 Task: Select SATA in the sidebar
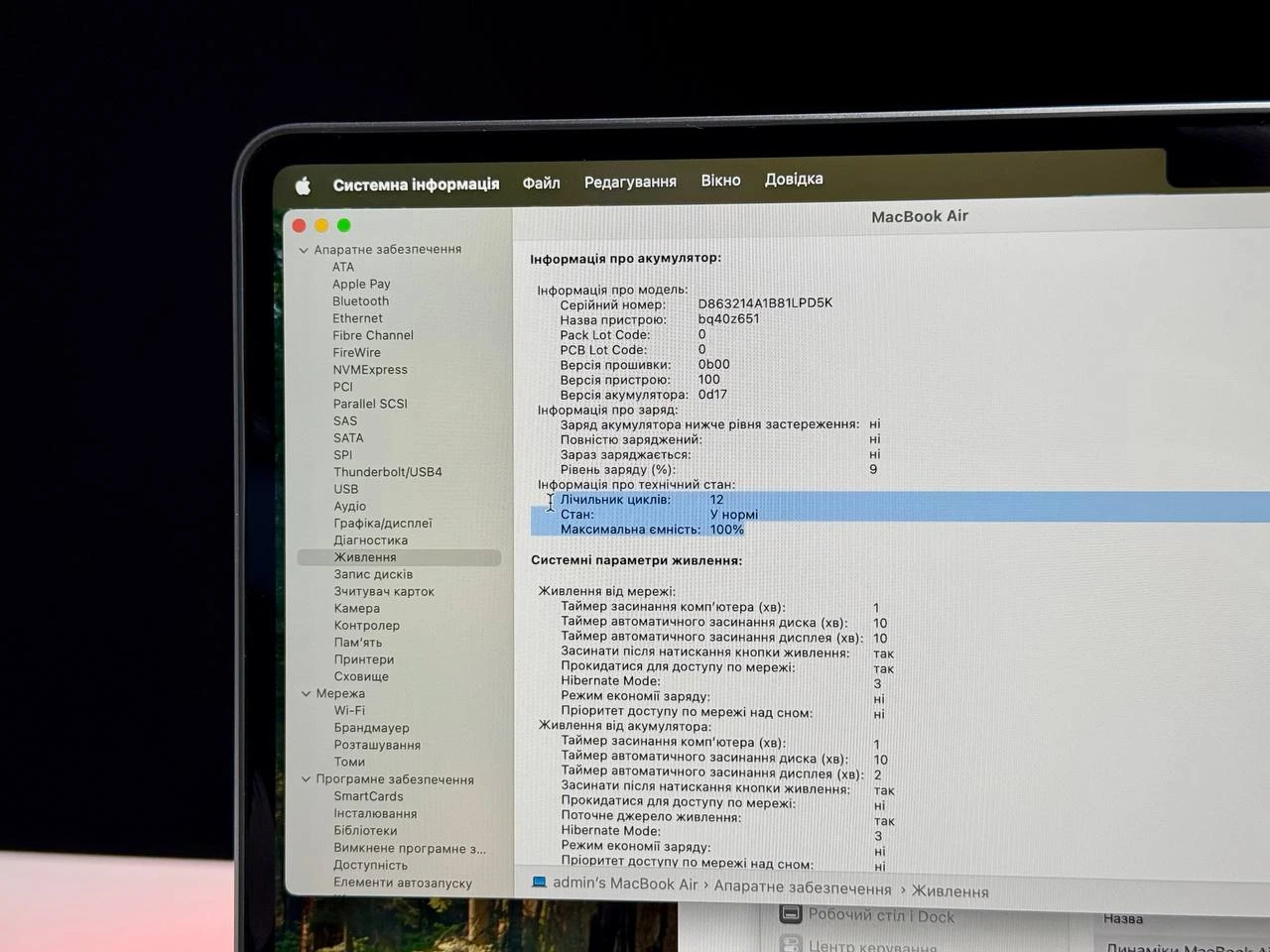point(348,437)
